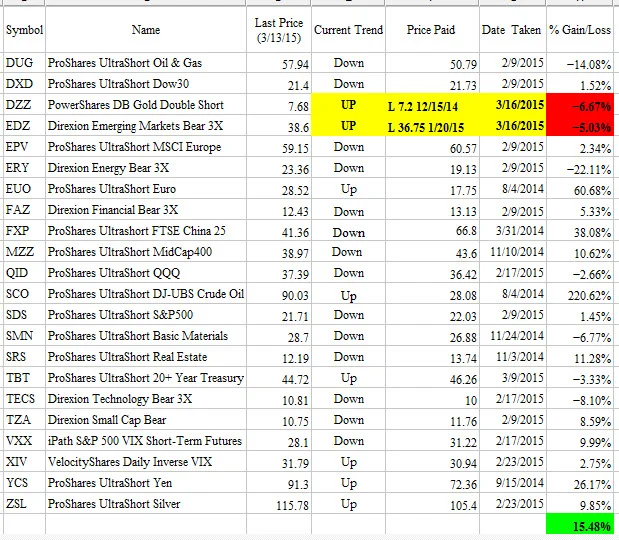Click ProShares UltraShort MidCap400 cell

click(146, 252)
